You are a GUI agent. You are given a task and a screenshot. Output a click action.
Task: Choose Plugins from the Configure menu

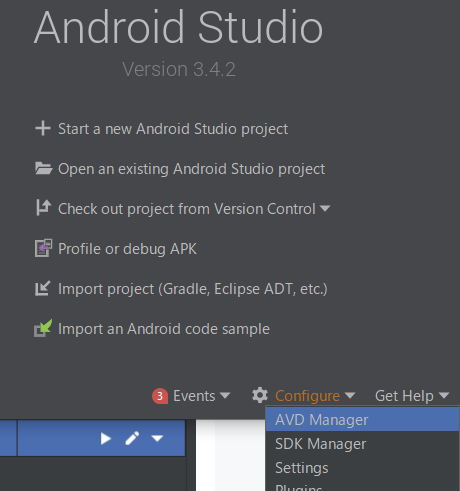(x=362, y=486)
